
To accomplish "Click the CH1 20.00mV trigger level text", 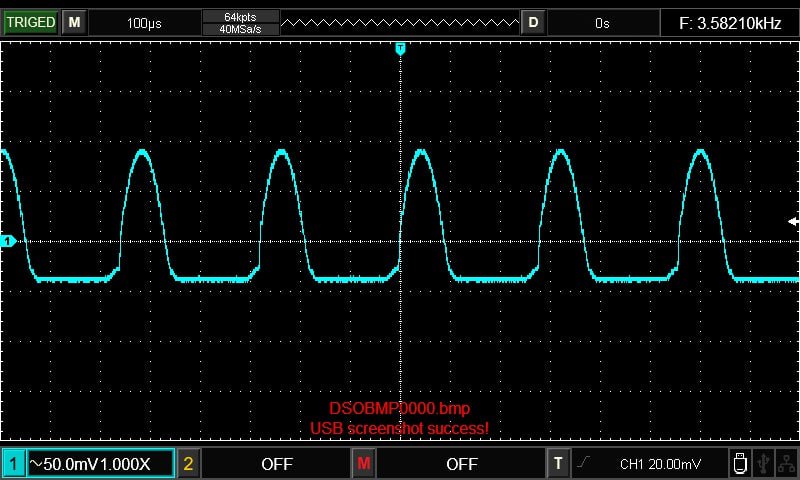I will pyautogui.click(x=661, y=464).
